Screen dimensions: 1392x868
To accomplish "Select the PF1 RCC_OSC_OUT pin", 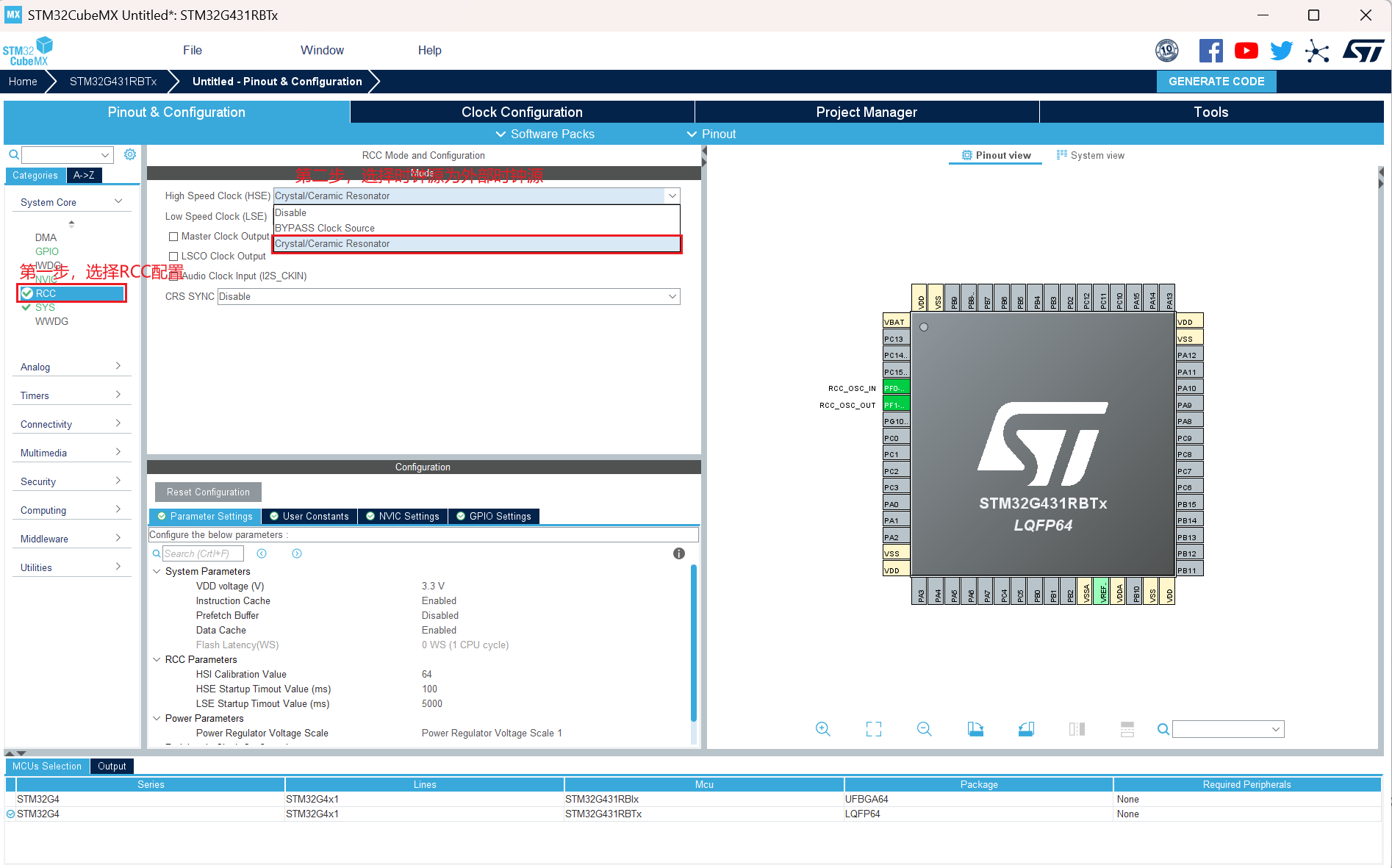I will click(x=896, y=405).
